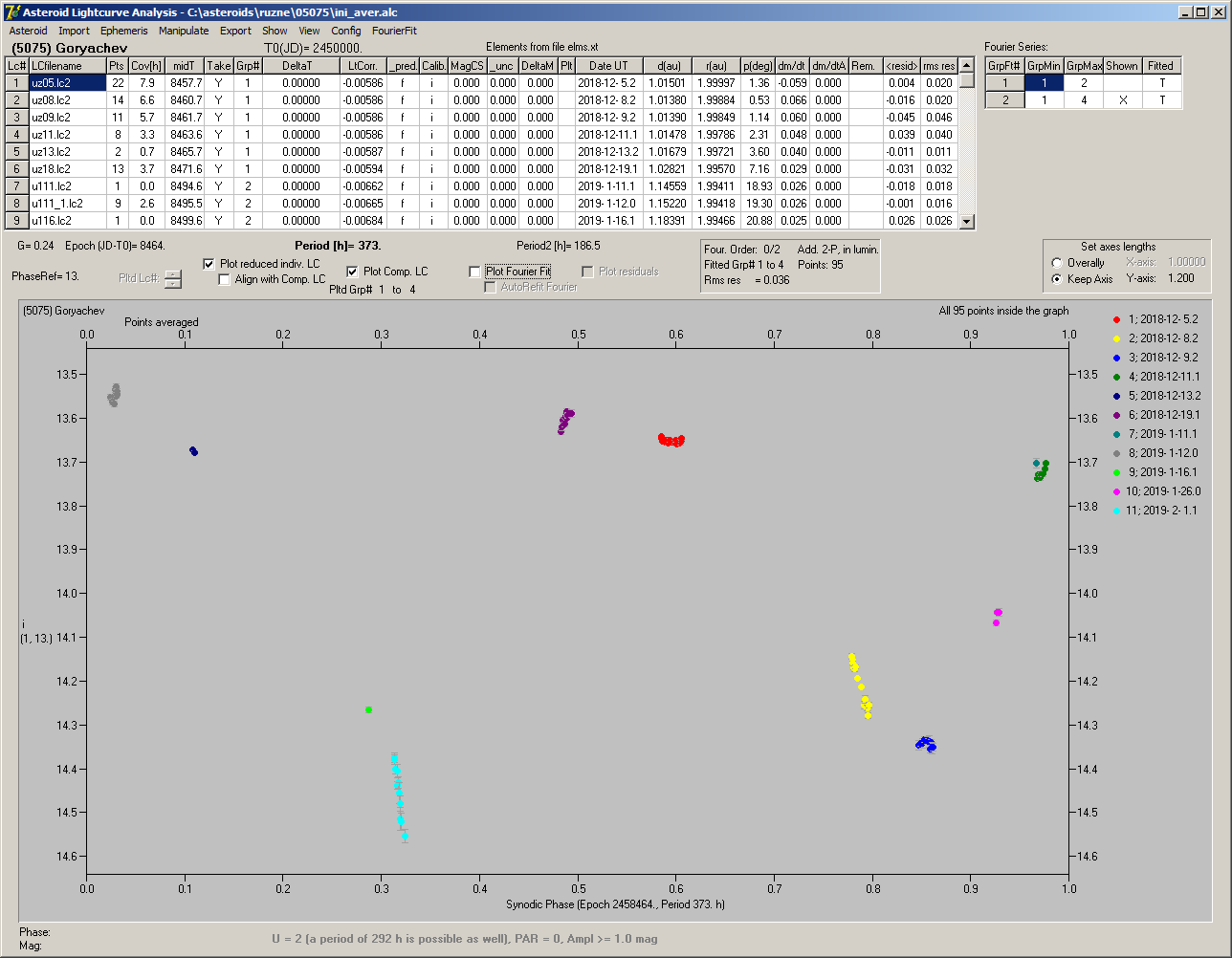The height and width of the screenshot is (958, 1232).
Task: Enable Align with Comp. LC checkbox
Action: [225, 279]
